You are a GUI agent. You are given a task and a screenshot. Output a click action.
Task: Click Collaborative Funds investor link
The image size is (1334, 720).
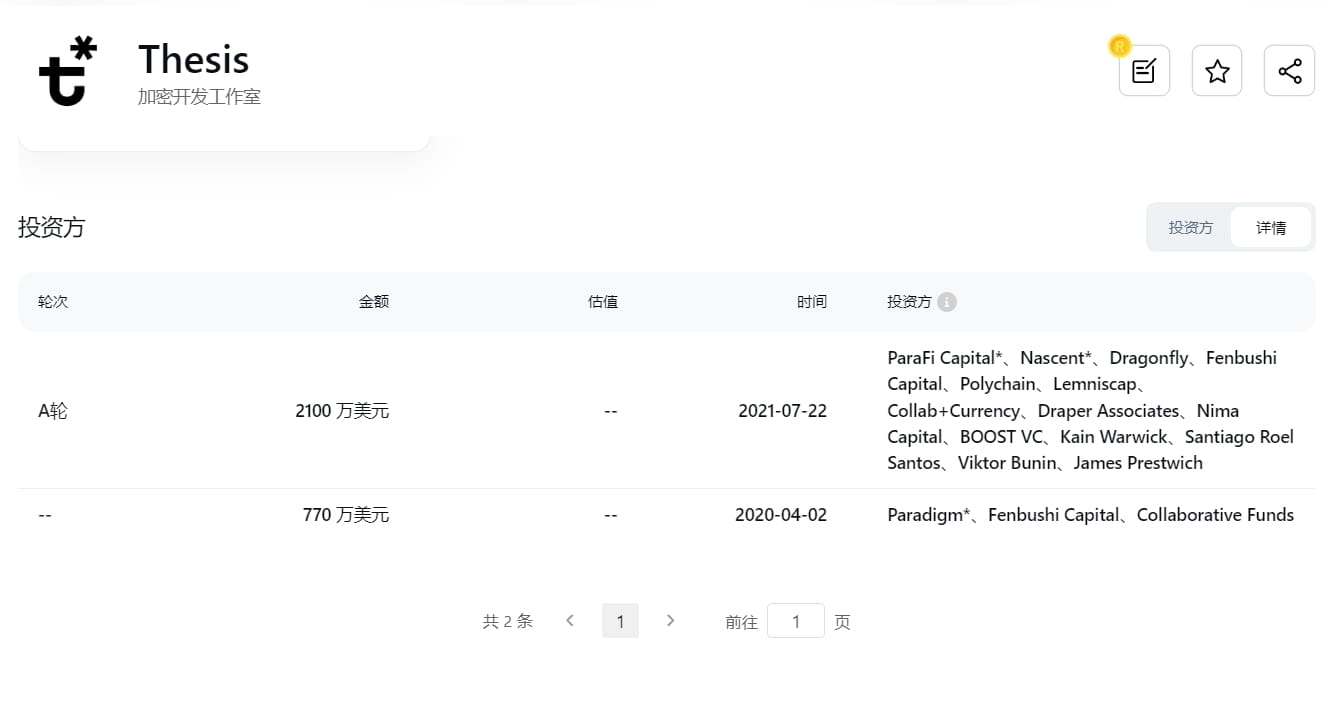click(1215, 515)
